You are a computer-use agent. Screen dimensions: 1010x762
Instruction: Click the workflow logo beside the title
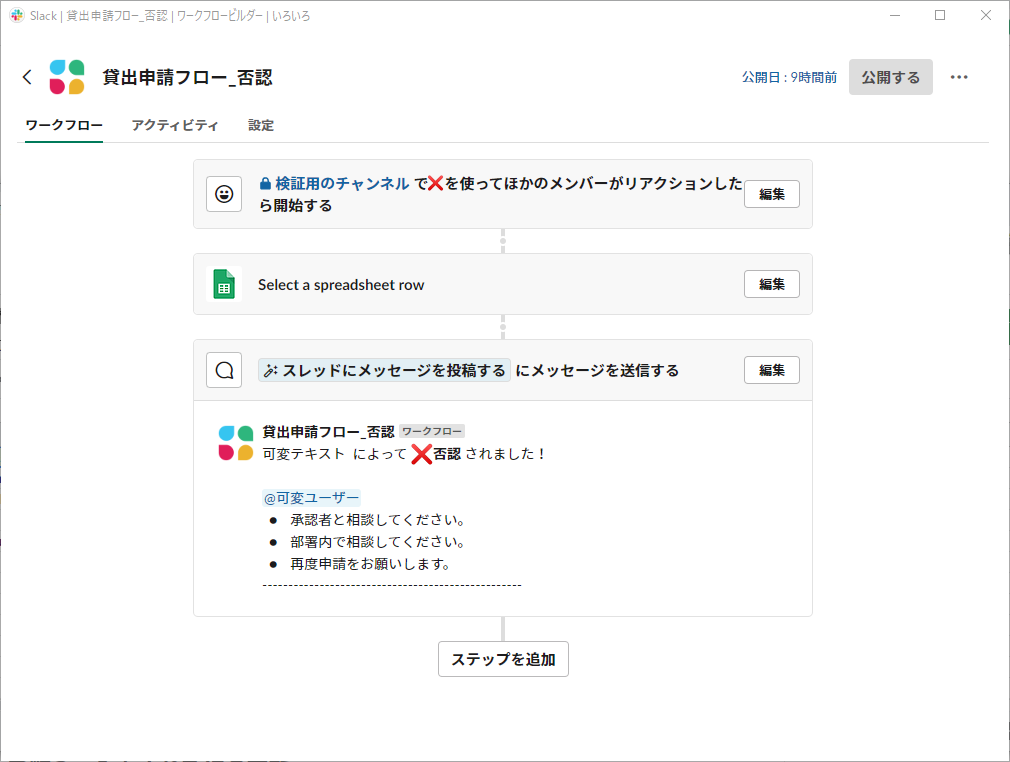pyautogui.click(x=67, y=77)
